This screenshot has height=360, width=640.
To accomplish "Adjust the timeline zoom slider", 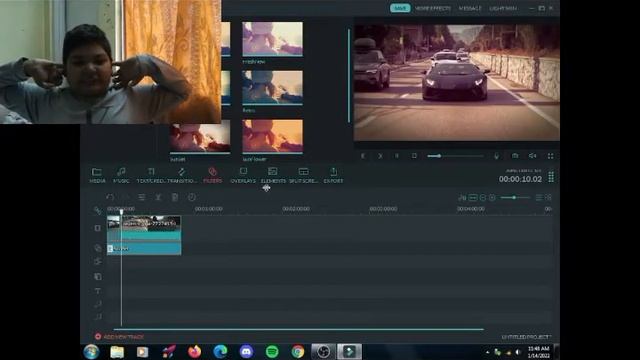I will [515, 198].
